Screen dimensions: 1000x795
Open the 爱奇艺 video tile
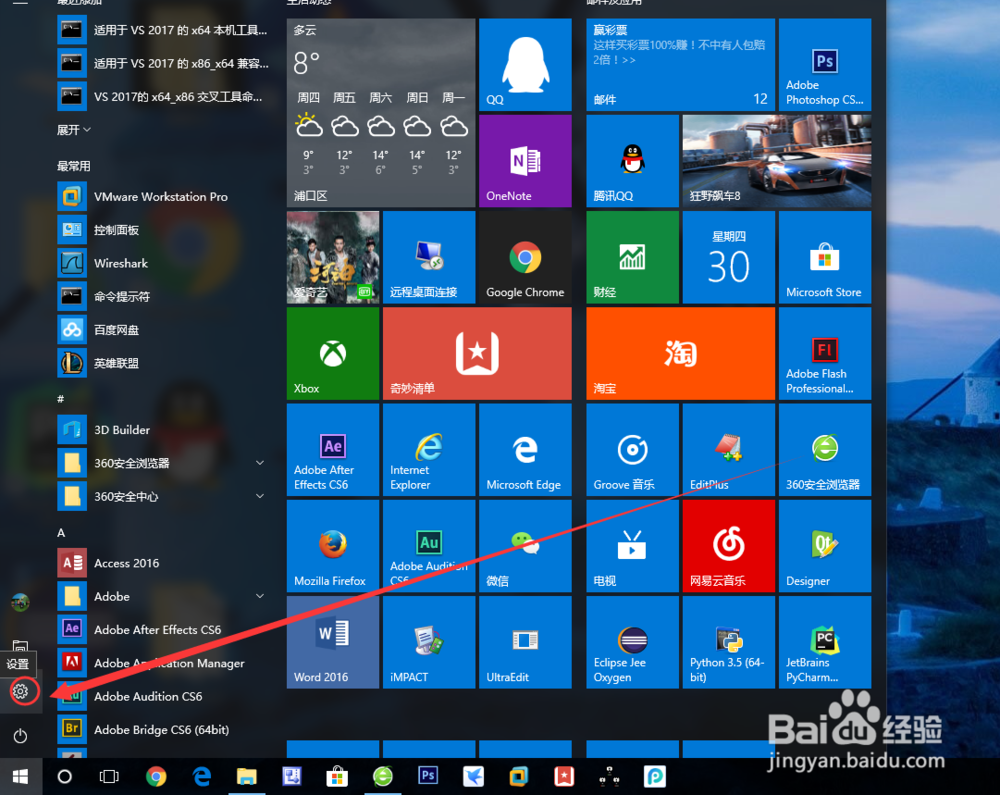332,257
